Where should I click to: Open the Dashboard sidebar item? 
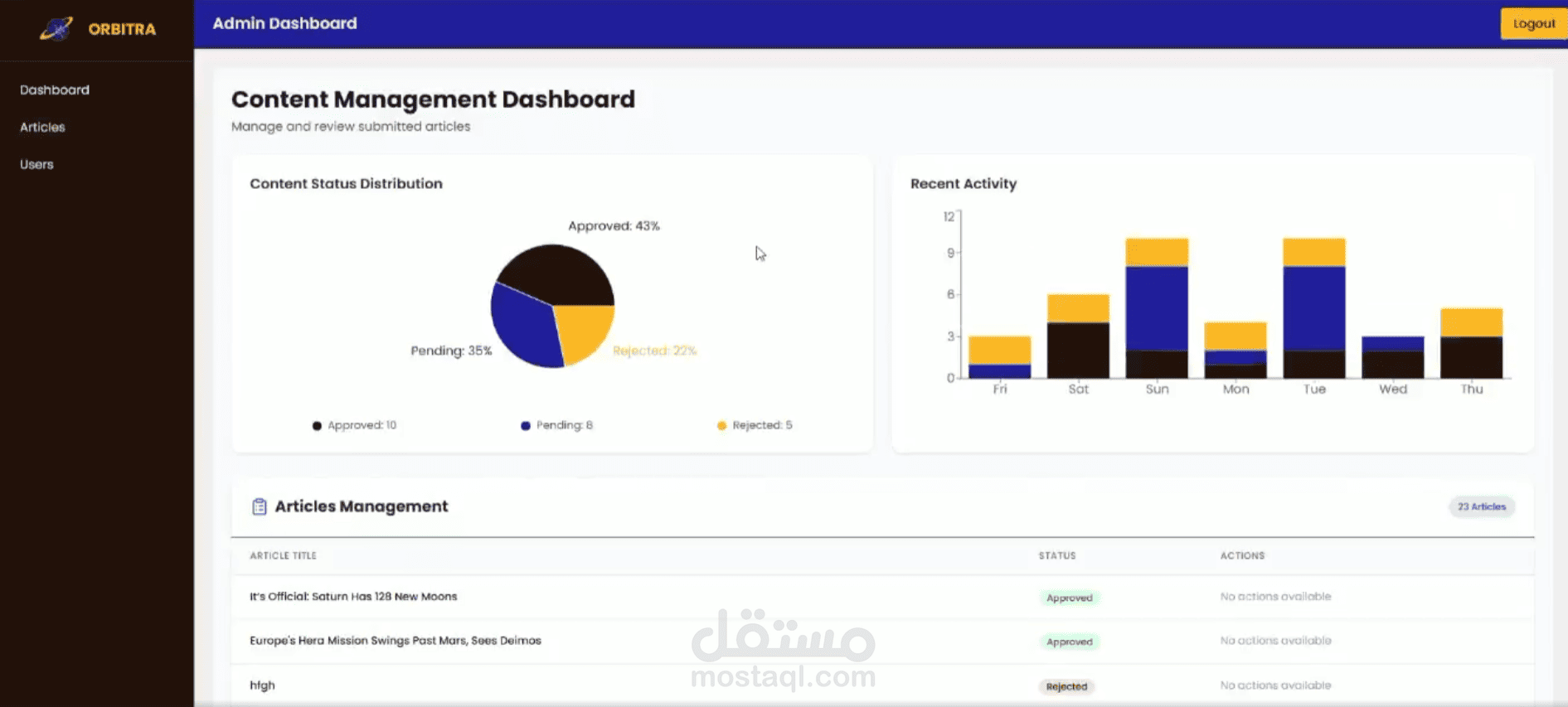55,90
